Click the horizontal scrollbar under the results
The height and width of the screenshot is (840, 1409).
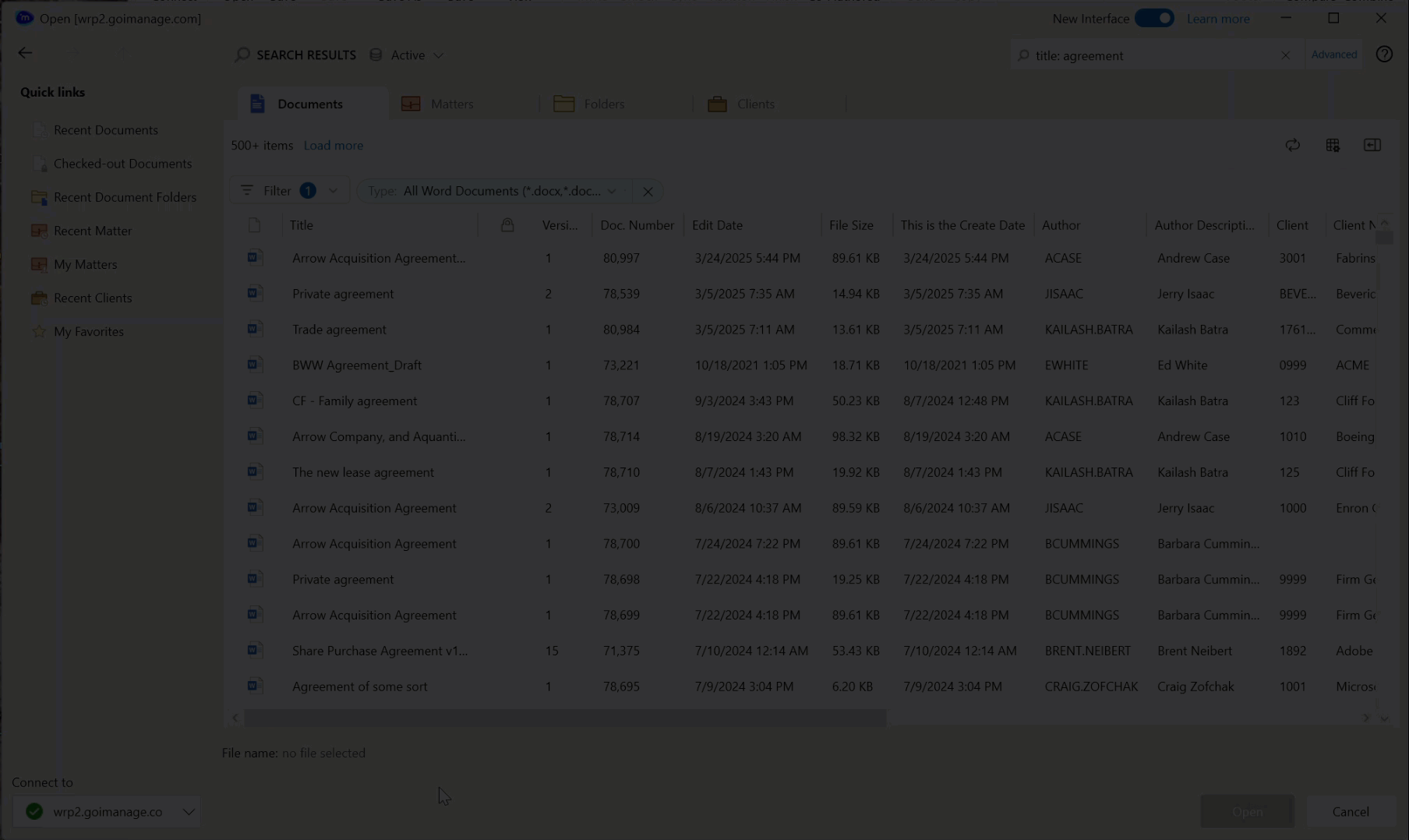click(565, 718)
